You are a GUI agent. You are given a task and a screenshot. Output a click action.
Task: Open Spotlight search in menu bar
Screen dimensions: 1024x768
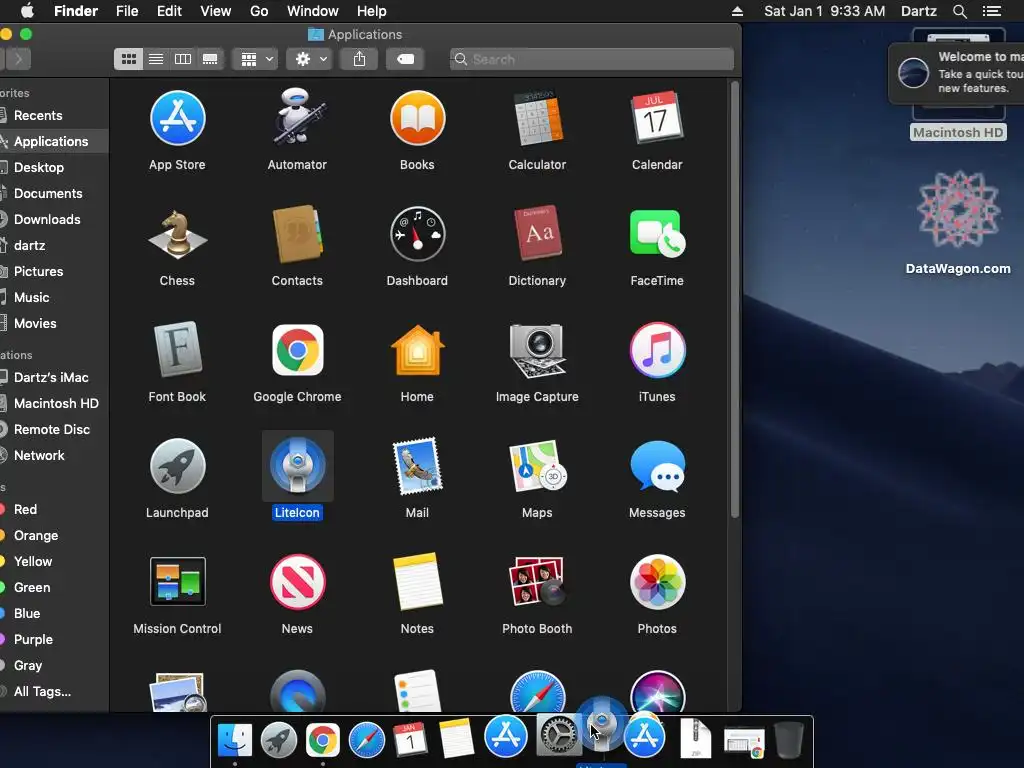[x=959, y=11]
